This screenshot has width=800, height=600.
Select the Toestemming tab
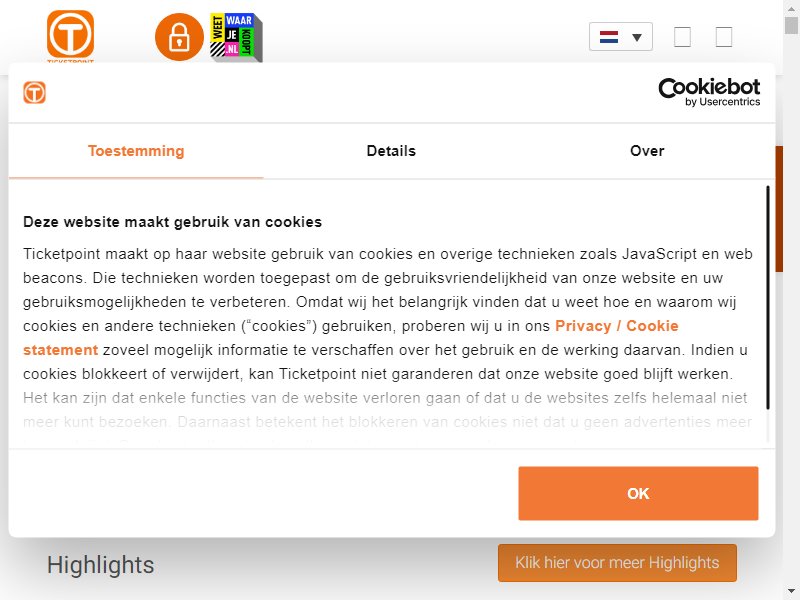click(136, 151)
